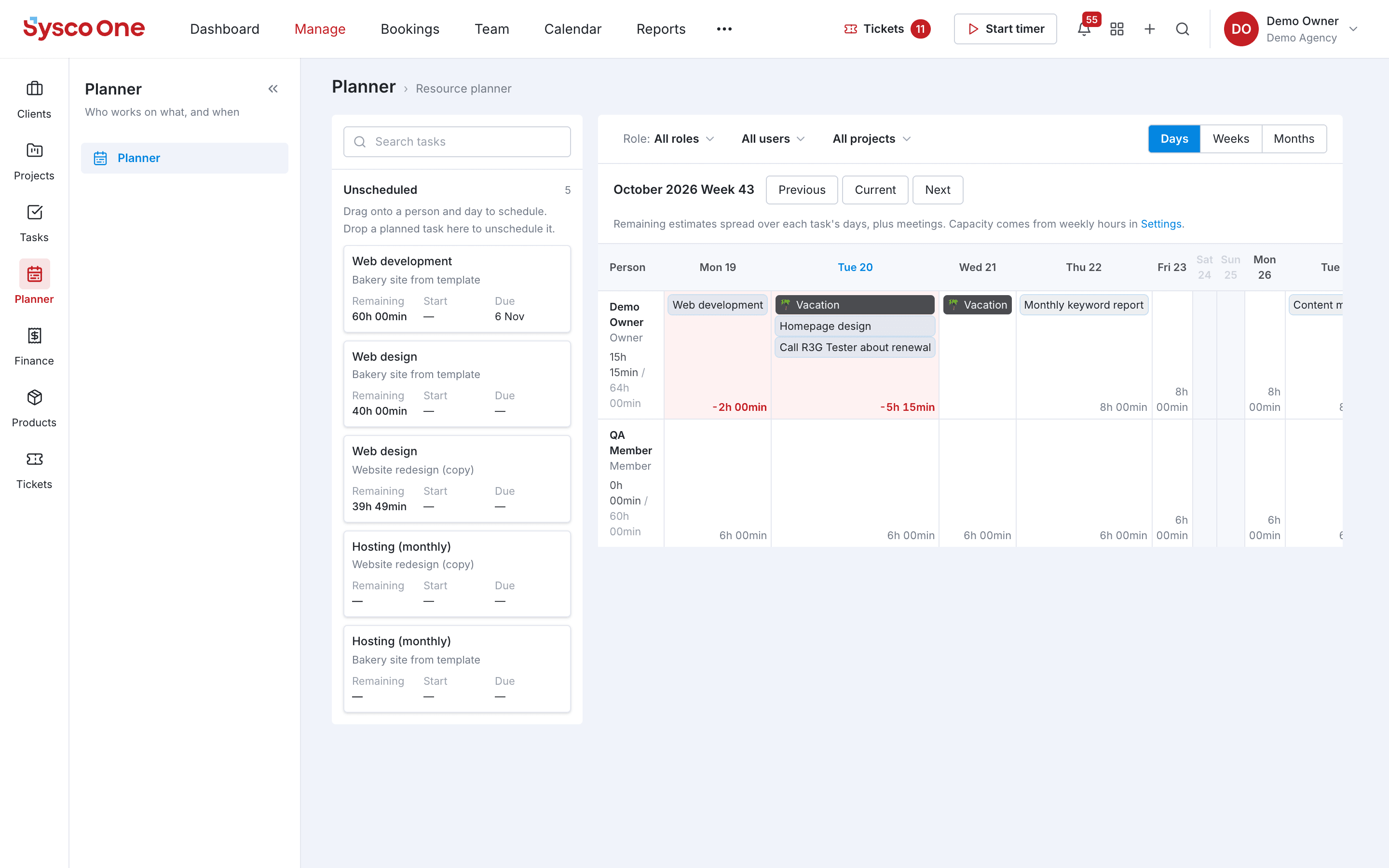Image resolution: width=1389 pixels, height=868 pixels.
Task: Click the Mon 26 column header
Action: click(x=1265, y=268)
